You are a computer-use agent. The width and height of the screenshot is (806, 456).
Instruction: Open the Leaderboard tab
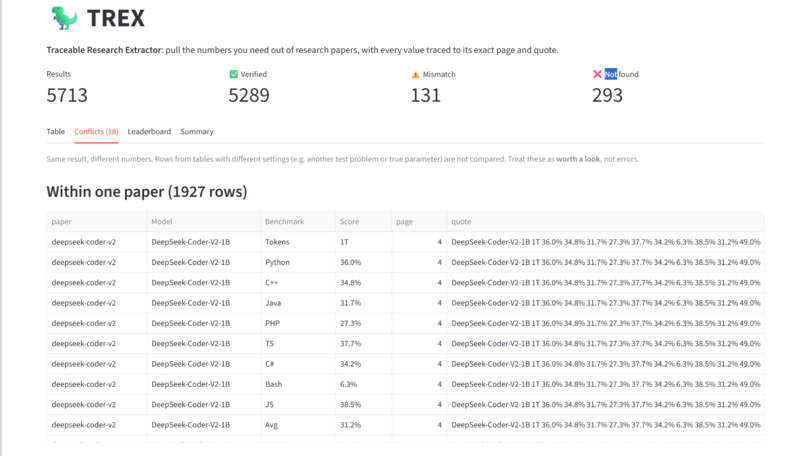[x=149, y=132]
